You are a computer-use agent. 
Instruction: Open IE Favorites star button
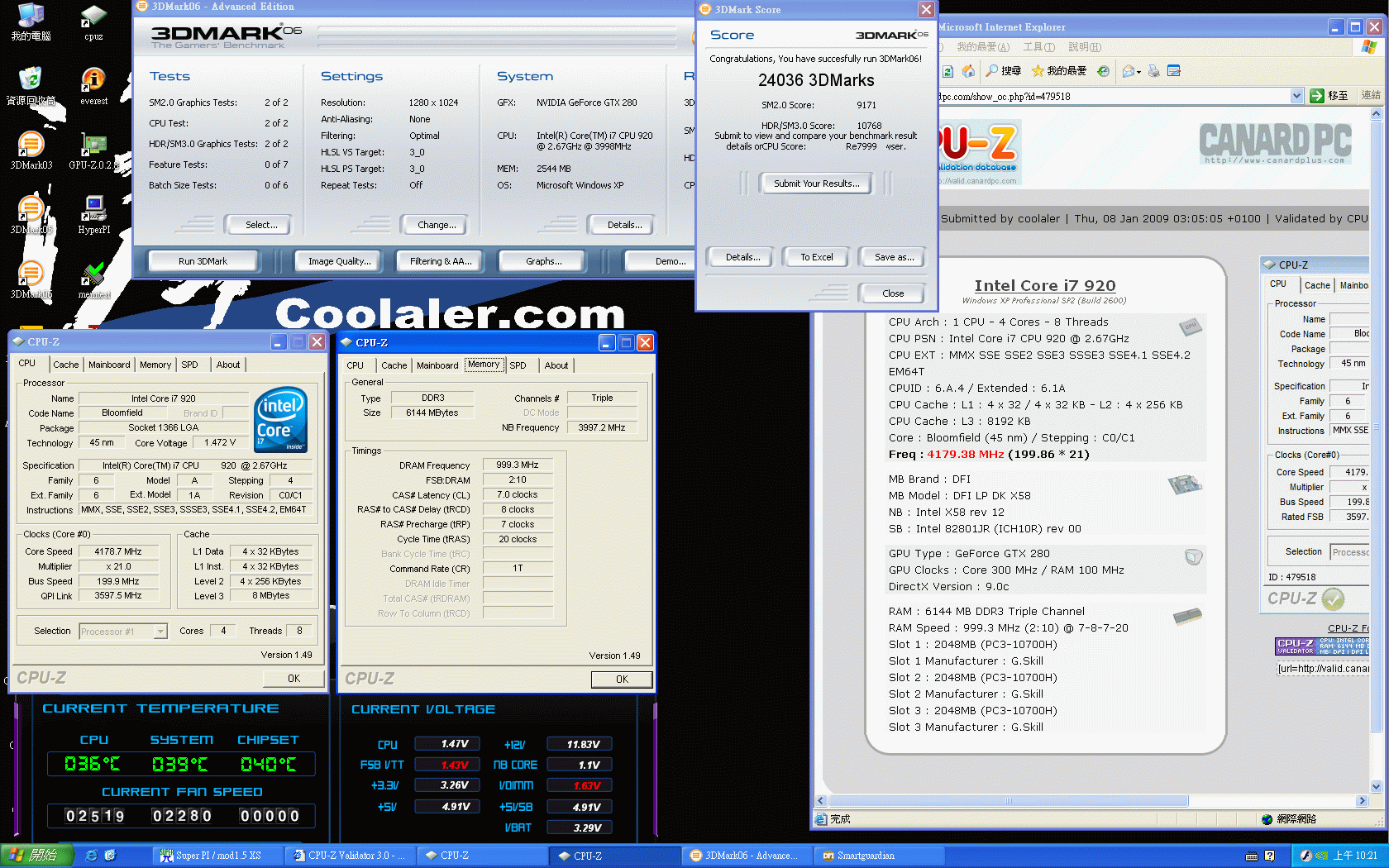[1059, 71]
